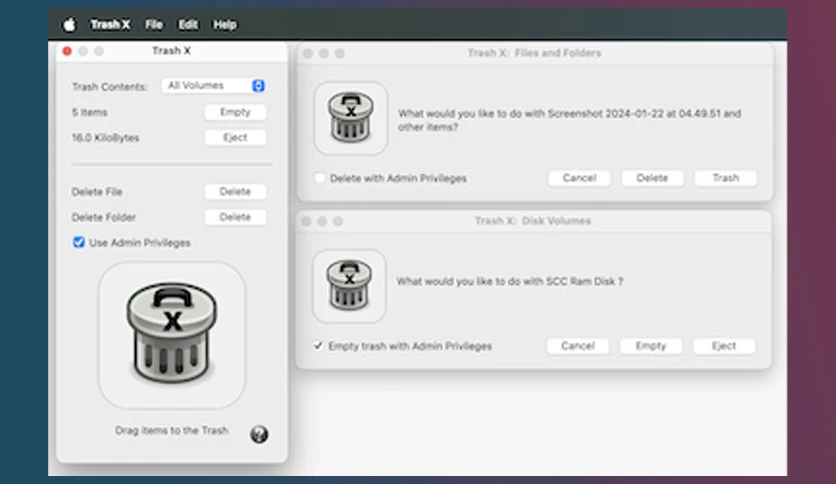
Task: Open the File menu
Action: 154,25
